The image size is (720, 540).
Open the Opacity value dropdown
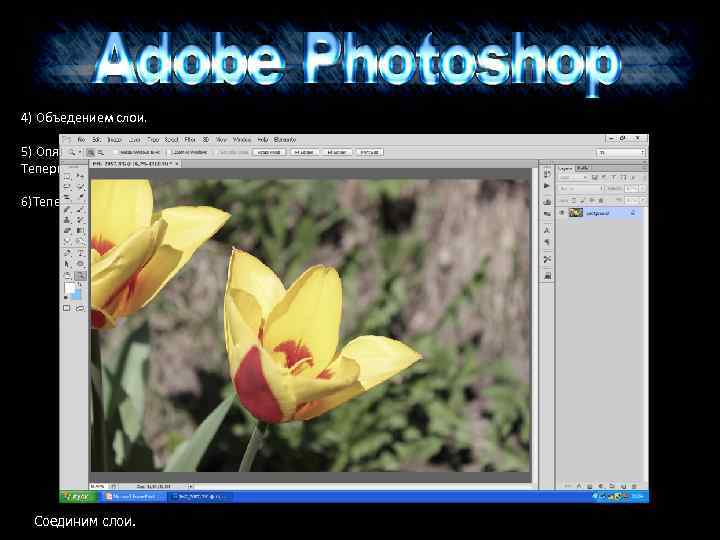pyautogui.click(x=642, y=188)
